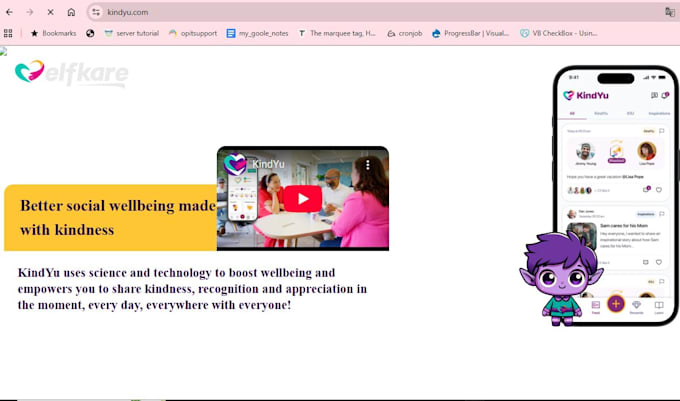View site information icon in address bar

96,12
